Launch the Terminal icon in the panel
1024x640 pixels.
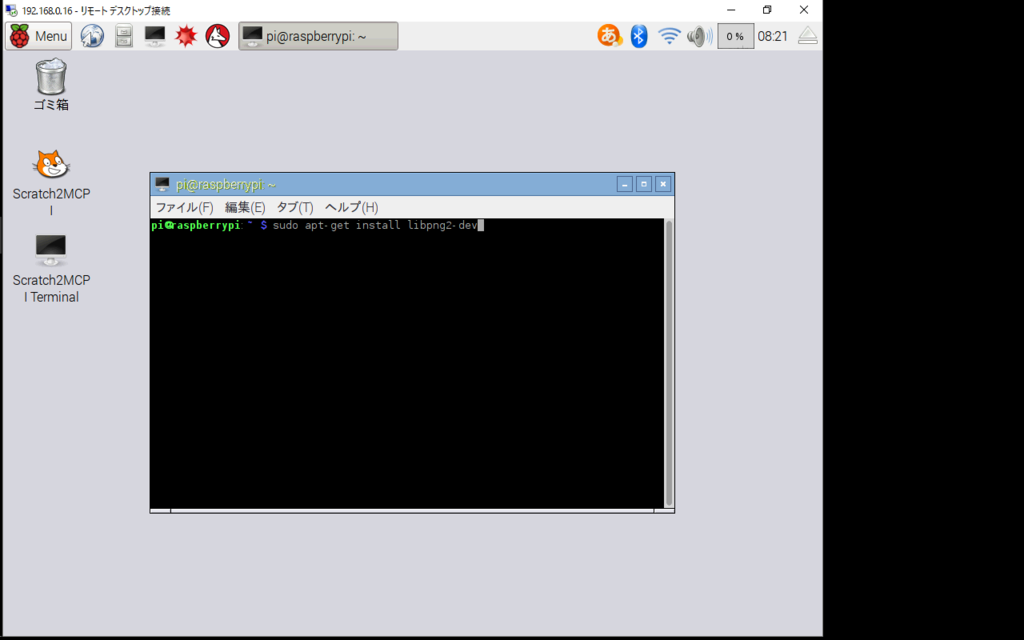point(155,36)
